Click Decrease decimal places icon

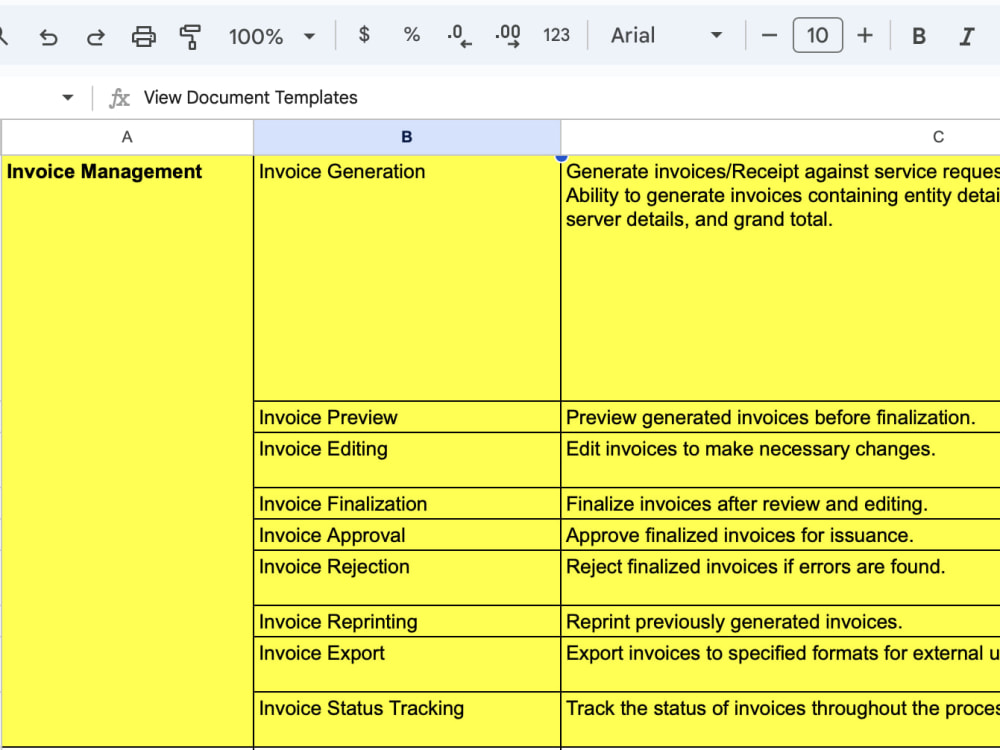(x=459, y=36)
